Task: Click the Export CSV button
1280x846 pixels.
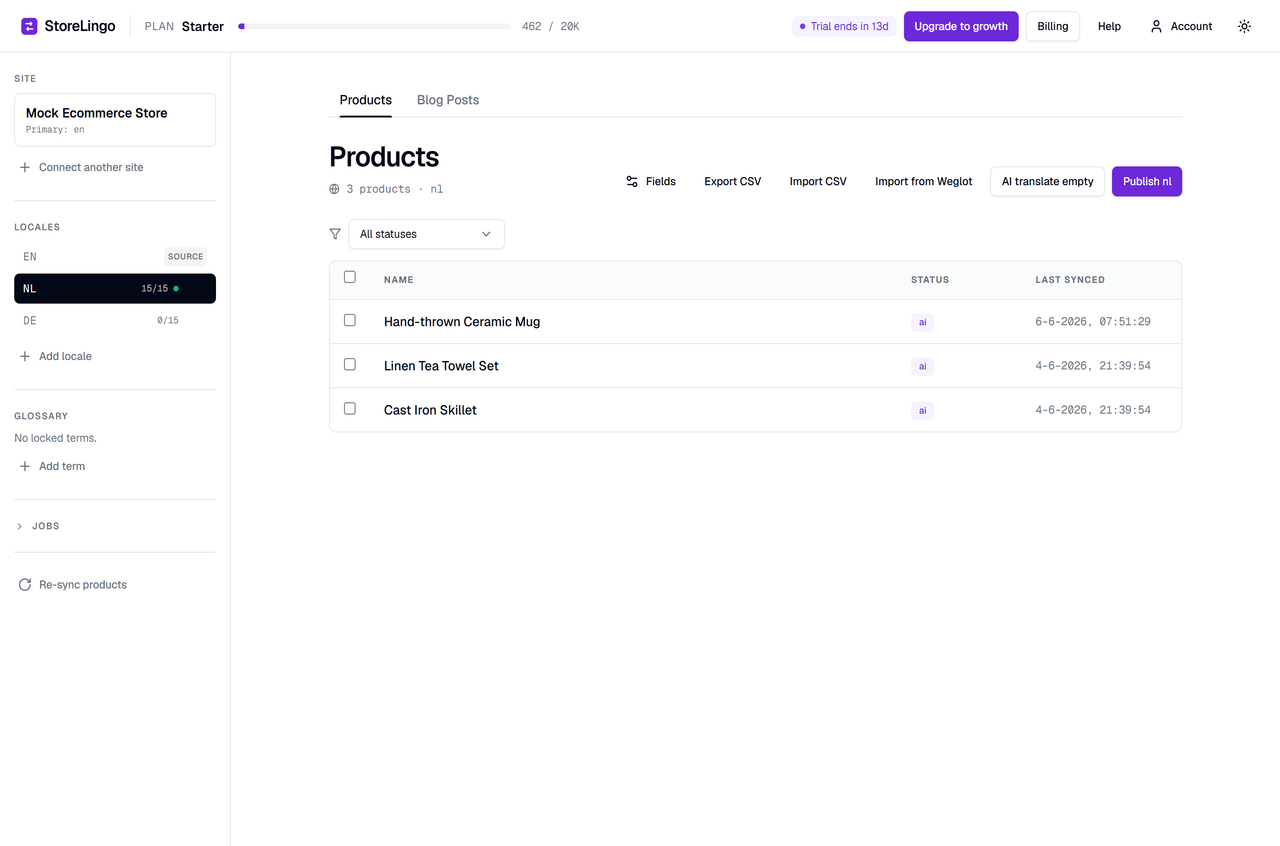Action: pyautogui.click(x=733, y=181)
